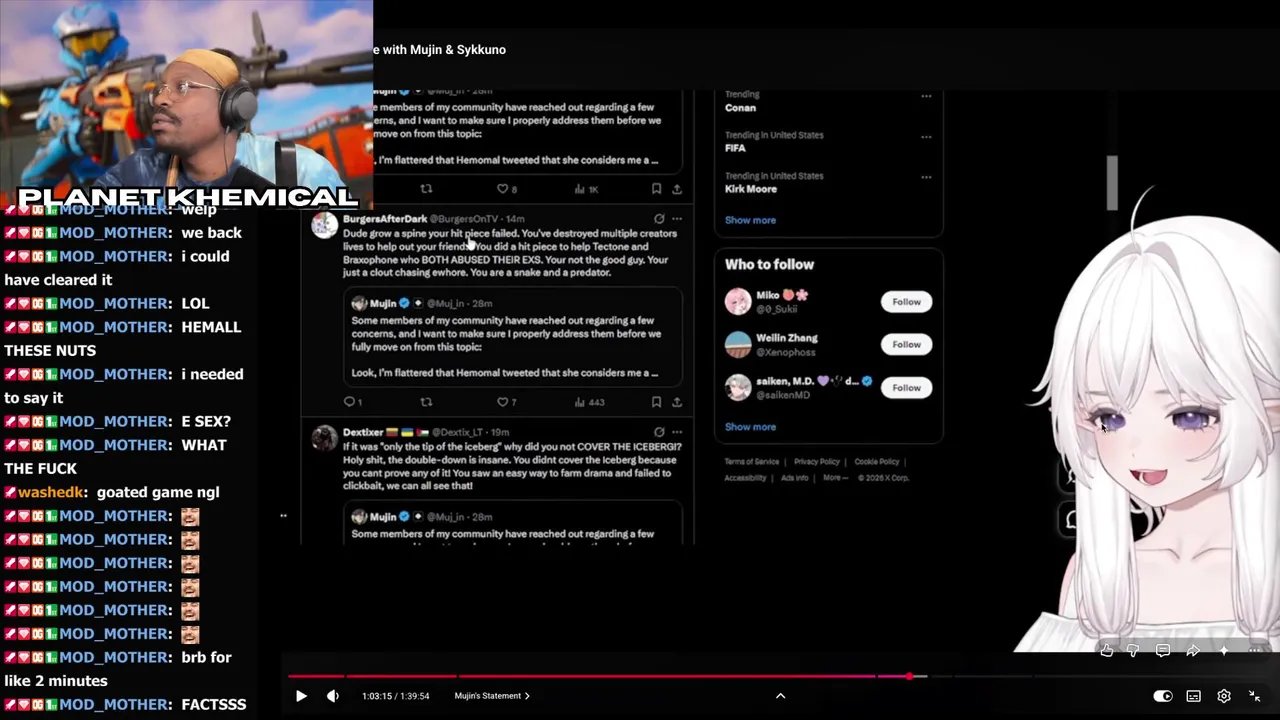Image resolution: width=1280 pixels, height=720 pixels.
Task: Show more trending topics
Action: click(750, 220)
